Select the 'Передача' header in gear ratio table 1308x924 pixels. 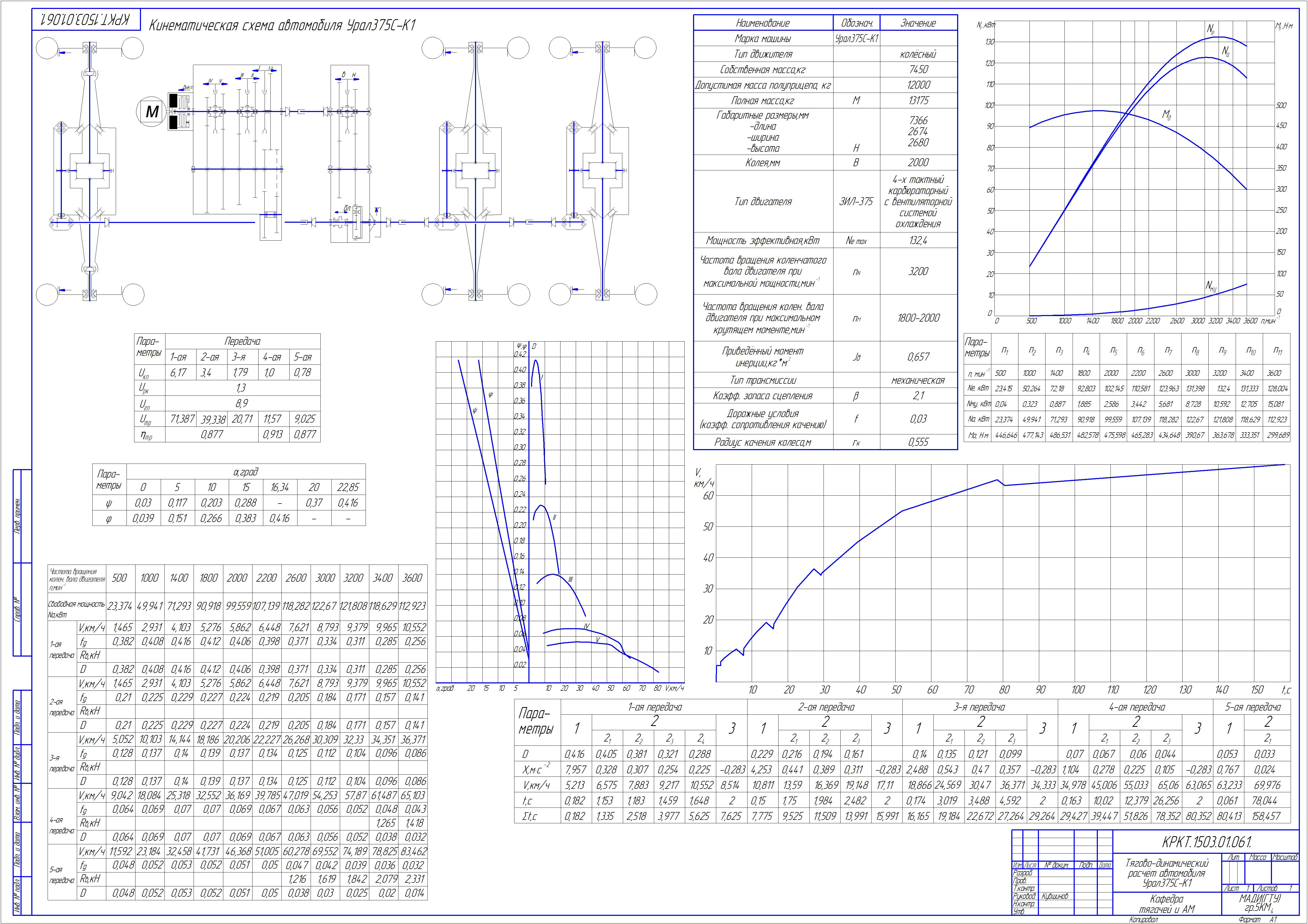[x=242, y=341]
